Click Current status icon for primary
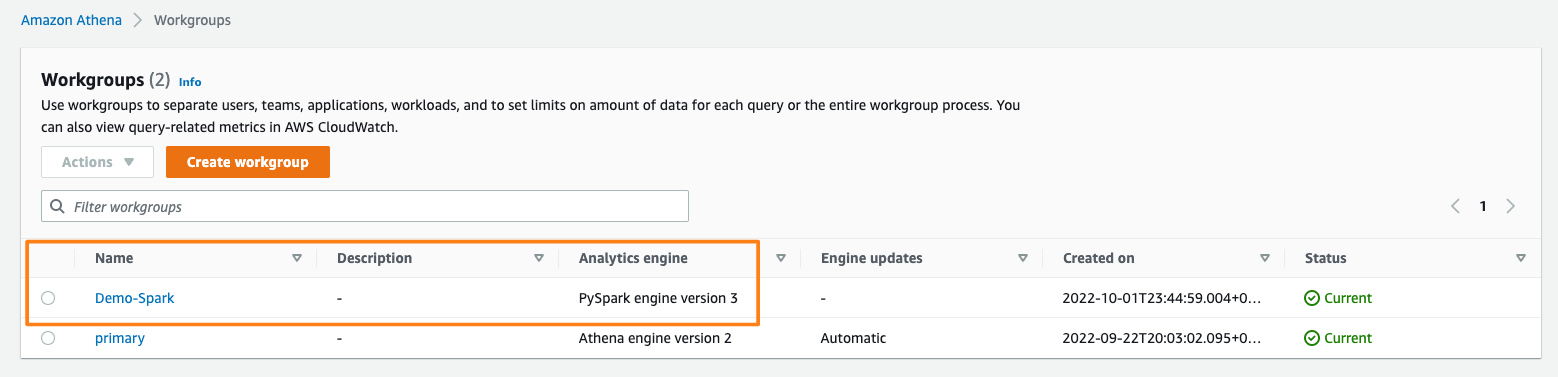This screenshot has width=1558, height=377. 1312,338
